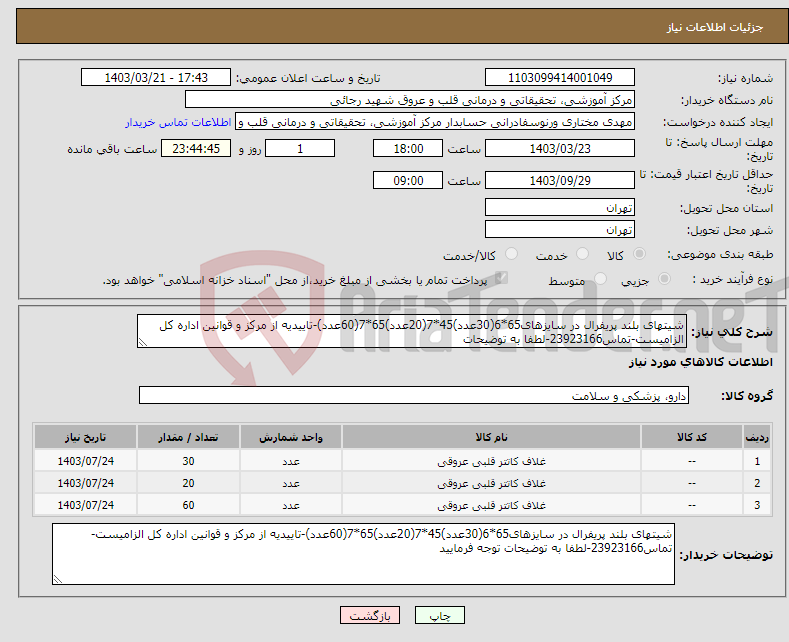
Task: Select the جزیی purchase type radio
Action: [x=664, y=279]
